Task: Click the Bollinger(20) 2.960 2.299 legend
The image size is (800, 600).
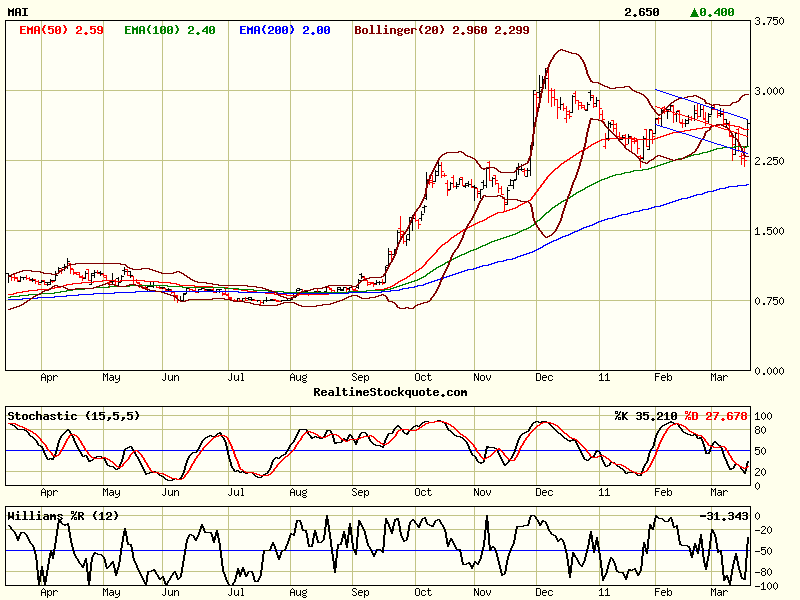Action: pos(442,30)
